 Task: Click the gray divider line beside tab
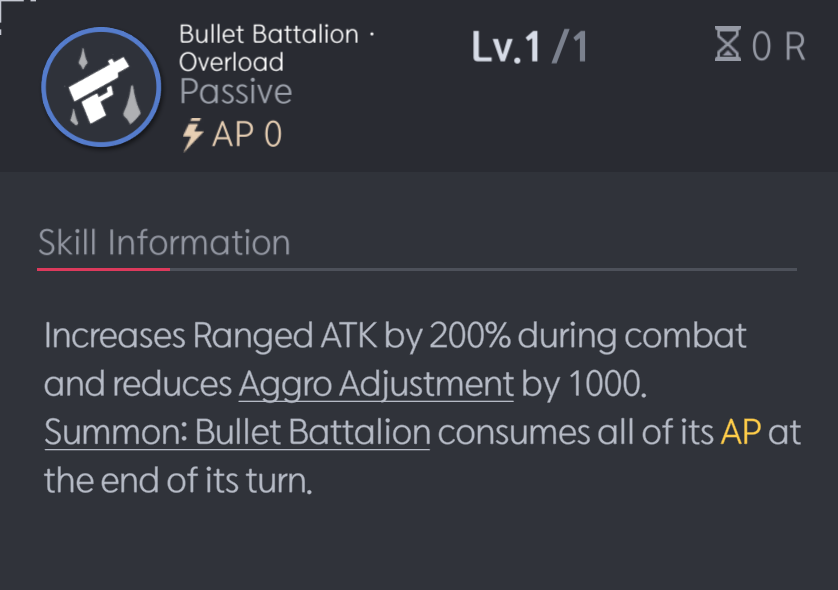tap(483, 269)
